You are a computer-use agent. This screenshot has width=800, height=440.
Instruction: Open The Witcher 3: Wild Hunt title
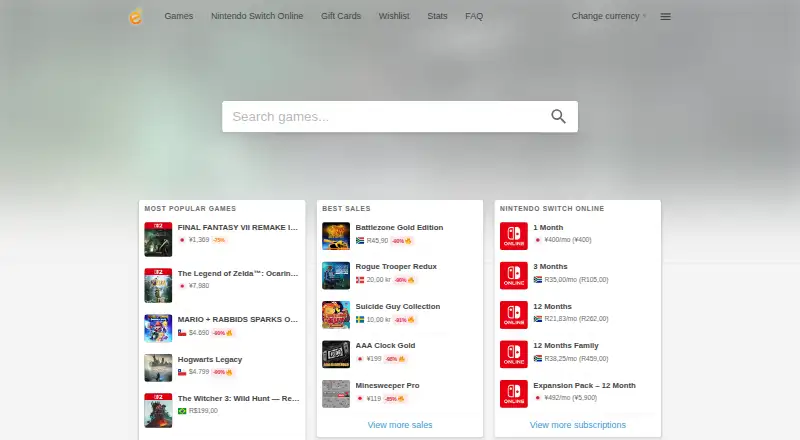click(238, 398)
